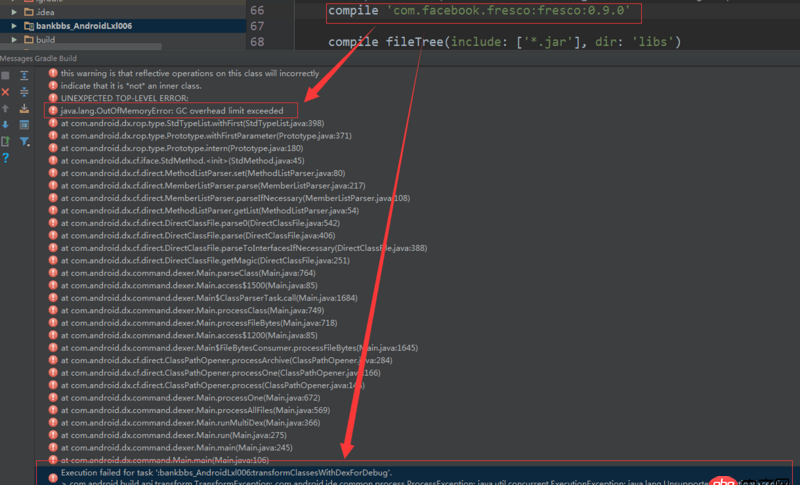Click the compile fileTree libs code line
800x485 pixels.
505,42
